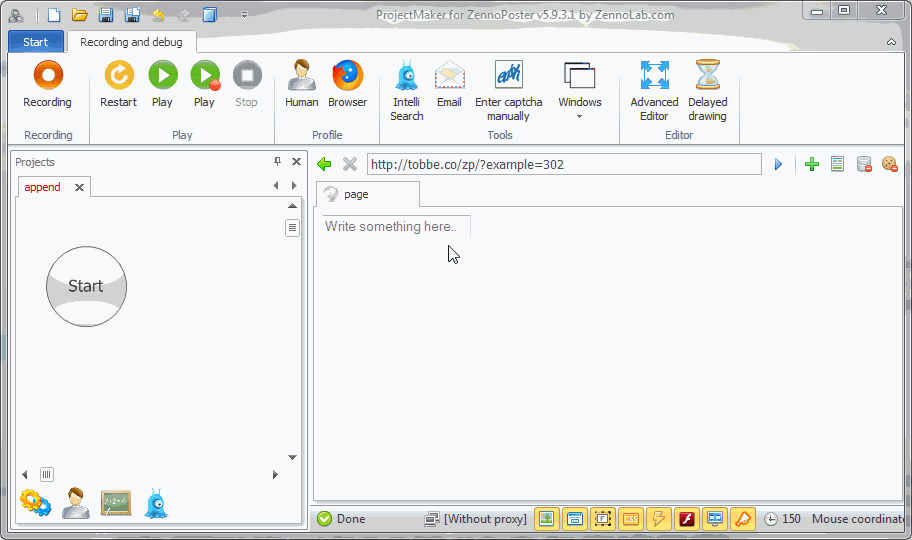Toggle the monitor icon in the status bar

pos(715,518)
